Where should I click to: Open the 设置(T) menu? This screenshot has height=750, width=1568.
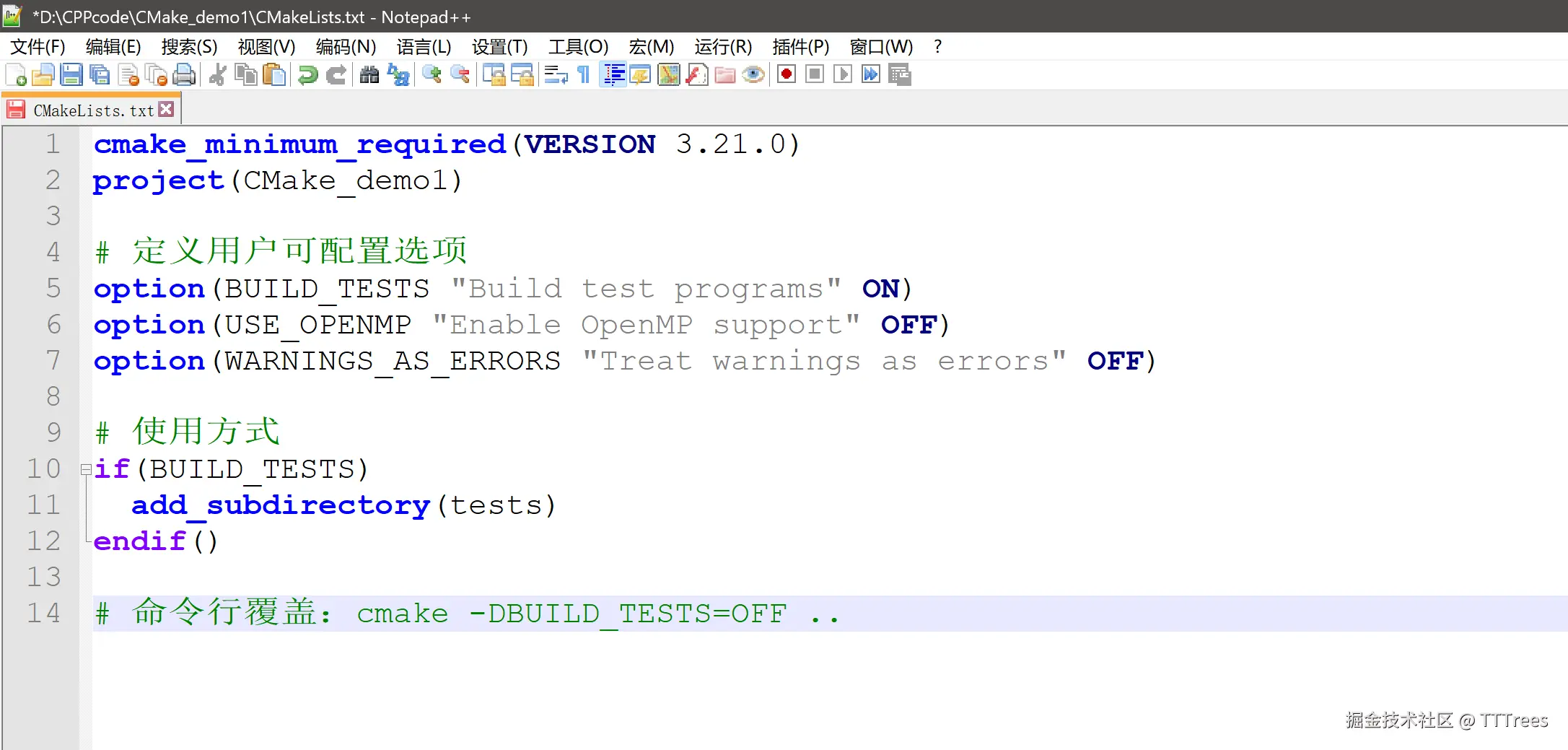(499, 47)
